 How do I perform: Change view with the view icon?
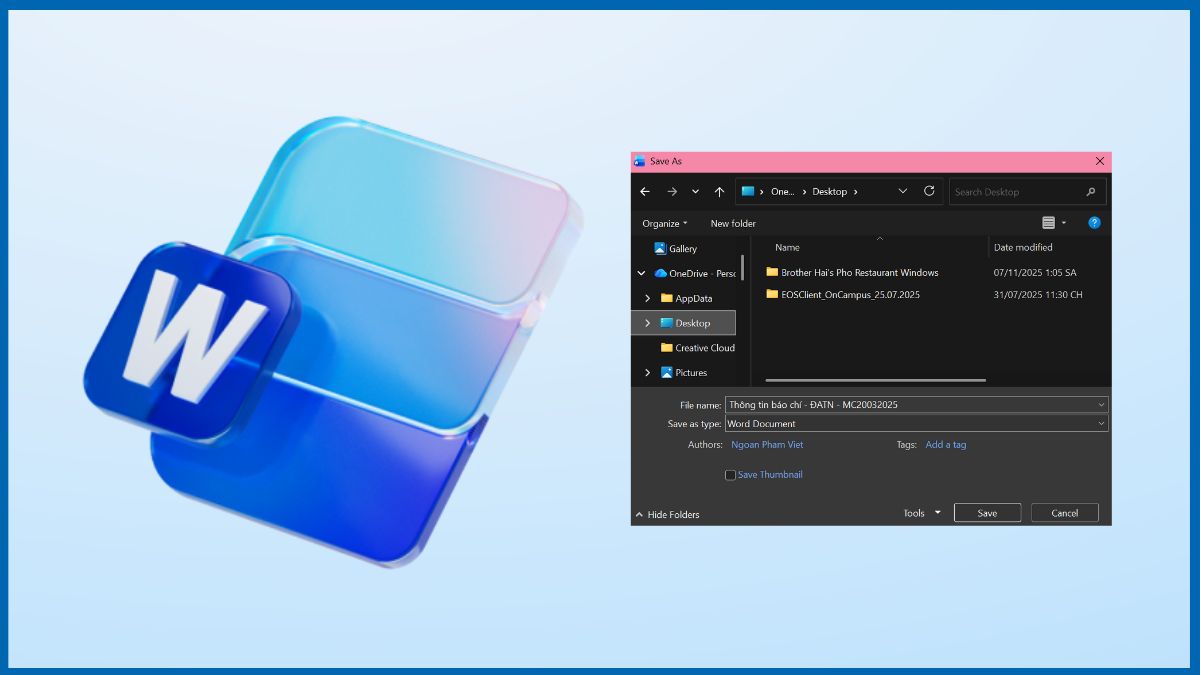tap(1048, 223)
